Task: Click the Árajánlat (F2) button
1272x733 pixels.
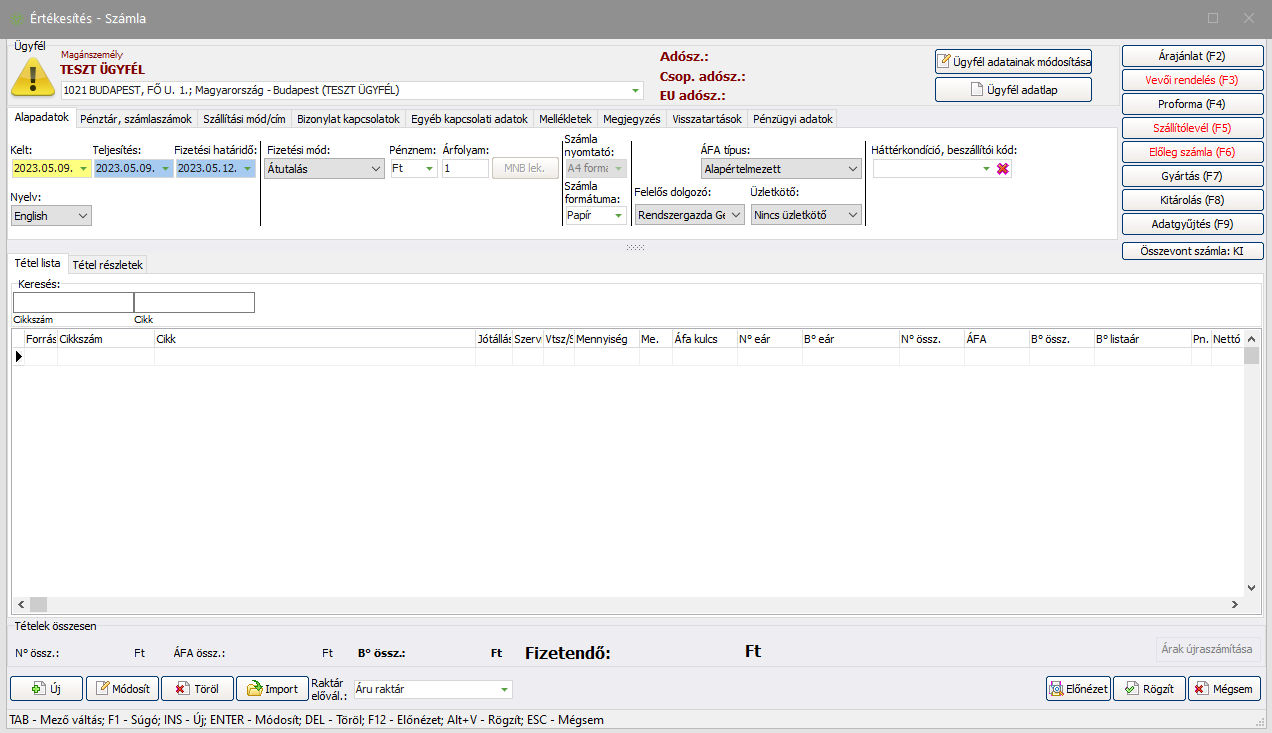Action: (x=1192, y=56)
